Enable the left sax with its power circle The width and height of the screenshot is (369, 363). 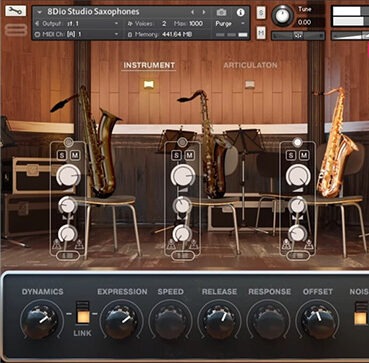[68, 143]
